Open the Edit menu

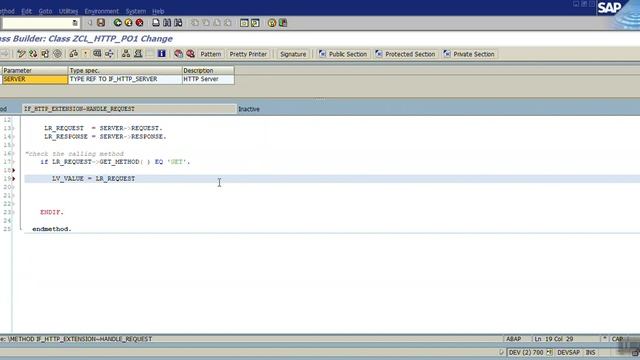coord(27,11)
